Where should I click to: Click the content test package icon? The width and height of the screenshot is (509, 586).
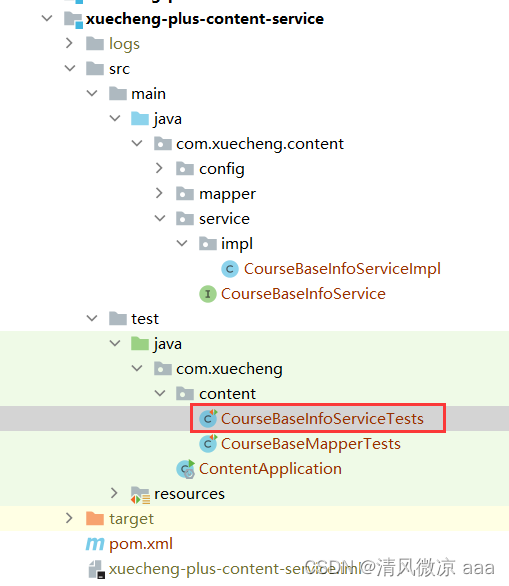pos(185,394)
